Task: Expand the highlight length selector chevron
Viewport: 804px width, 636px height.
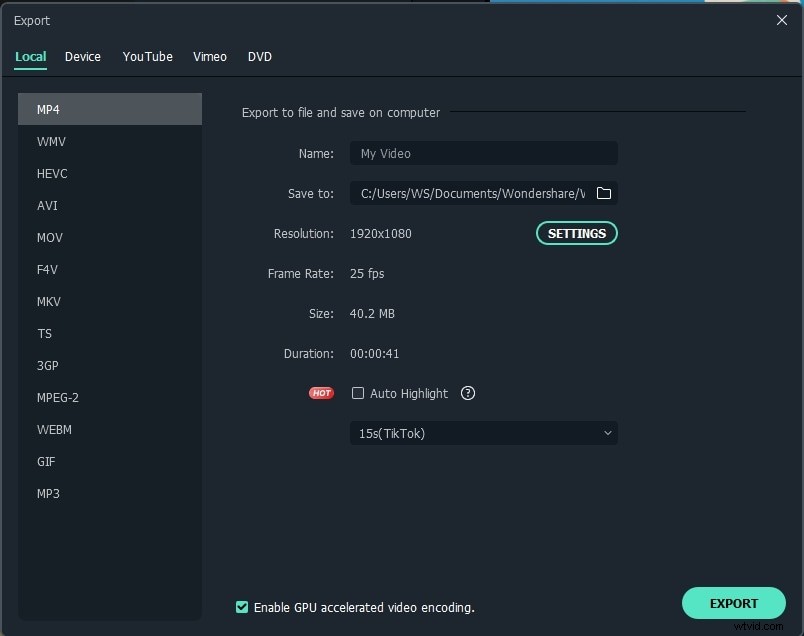Action: [x=607, y=433]
